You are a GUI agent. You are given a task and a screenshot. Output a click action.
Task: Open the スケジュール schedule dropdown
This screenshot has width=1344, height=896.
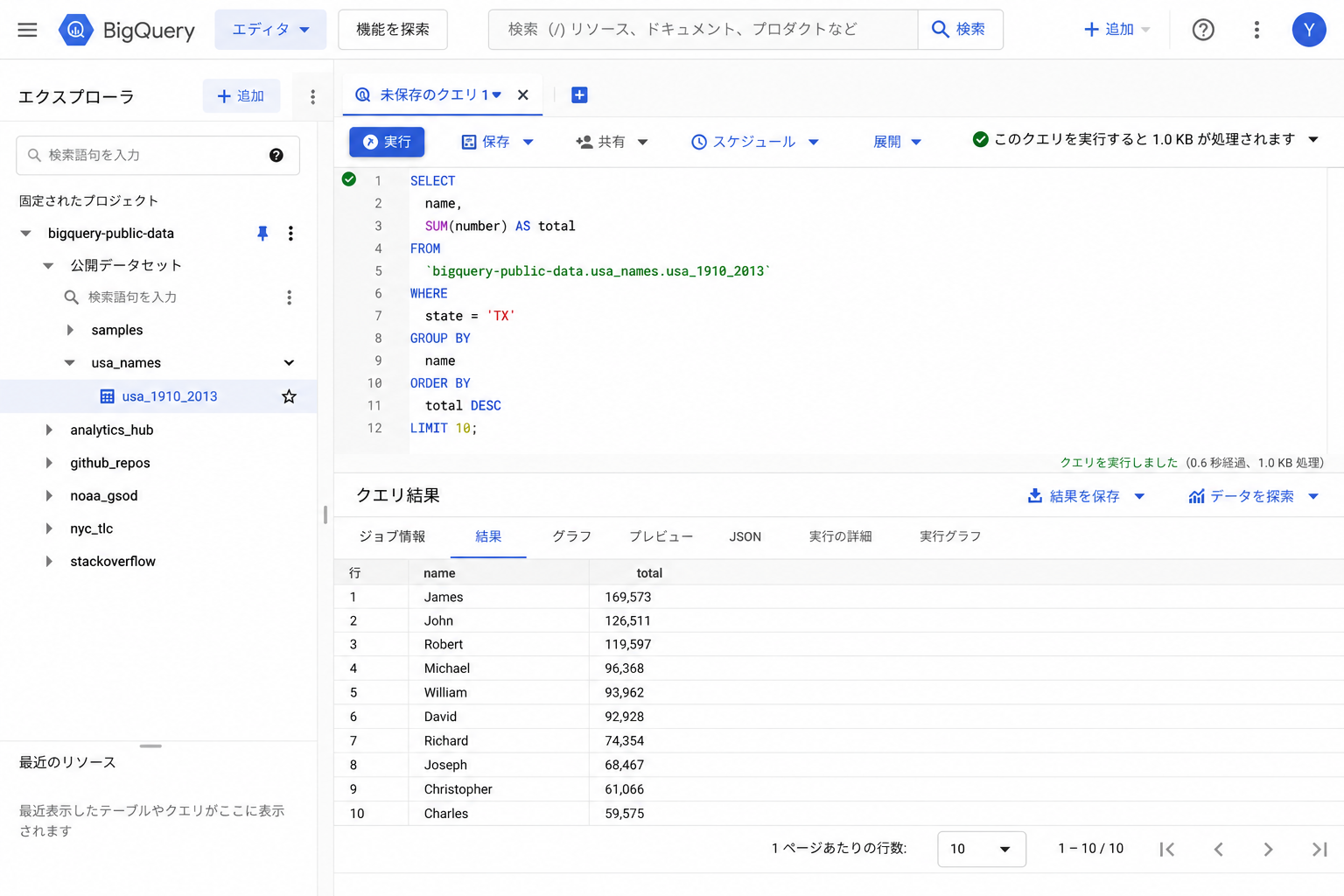point(754,142)
